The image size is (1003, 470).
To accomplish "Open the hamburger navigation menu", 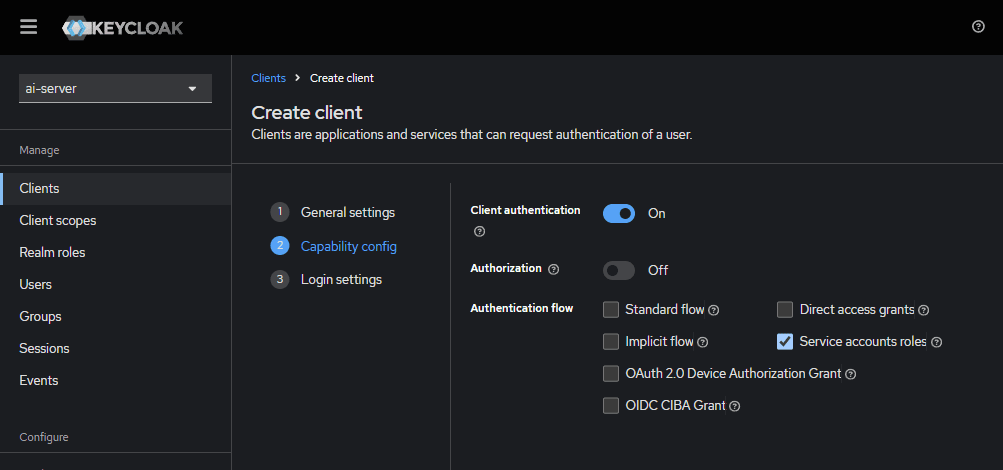I will (x=28, y=27).
